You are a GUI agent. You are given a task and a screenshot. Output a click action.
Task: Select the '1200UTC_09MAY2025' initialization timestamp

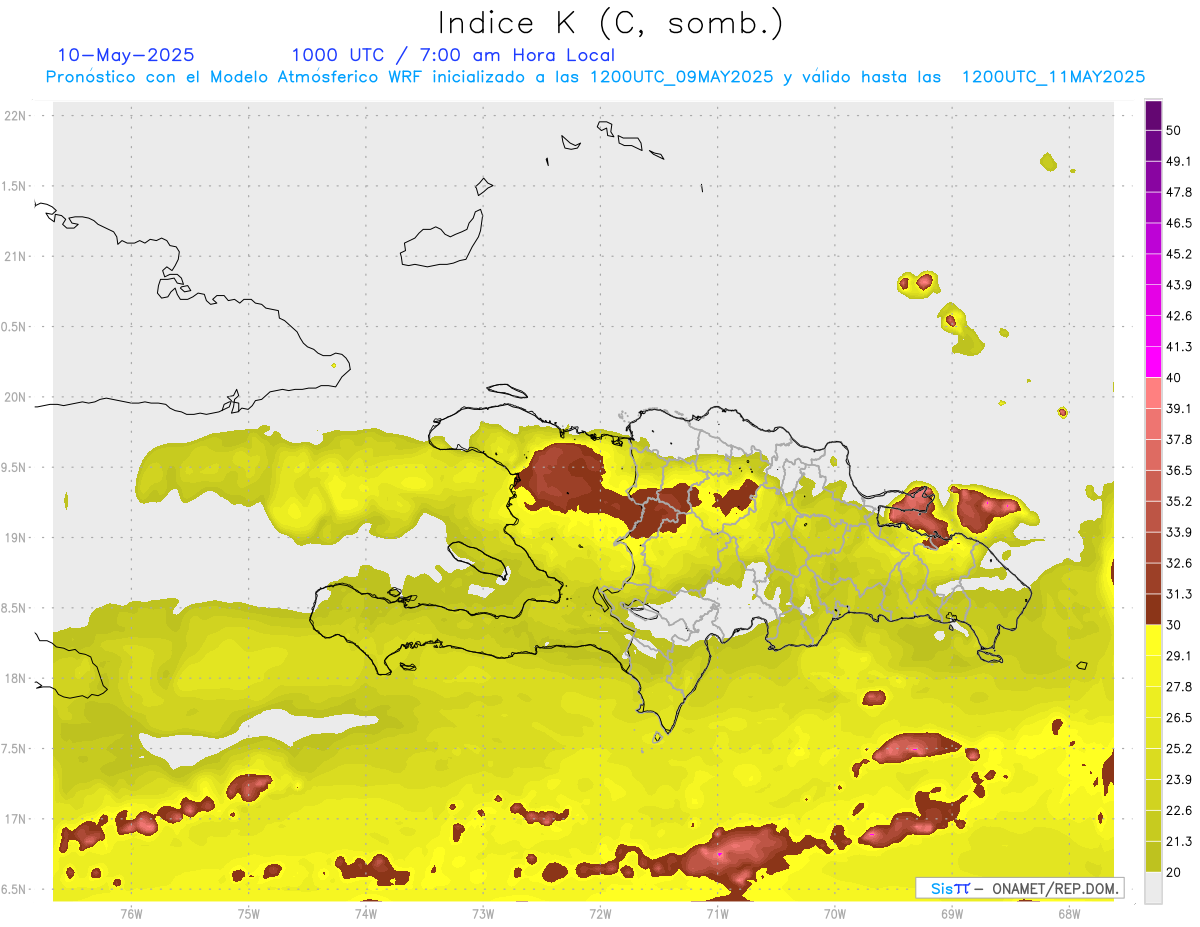tap(682, 77)
